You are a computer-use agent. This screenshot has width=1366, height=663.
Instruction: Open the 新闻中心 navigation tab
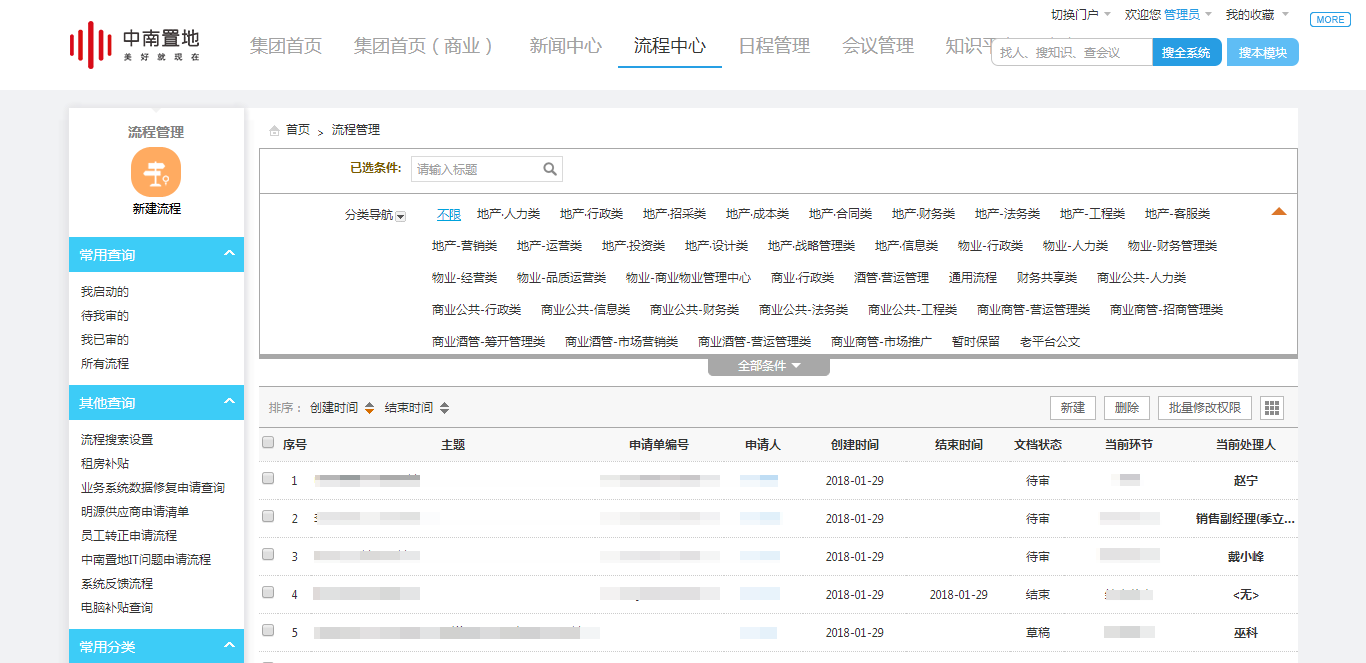coord(566,46)
